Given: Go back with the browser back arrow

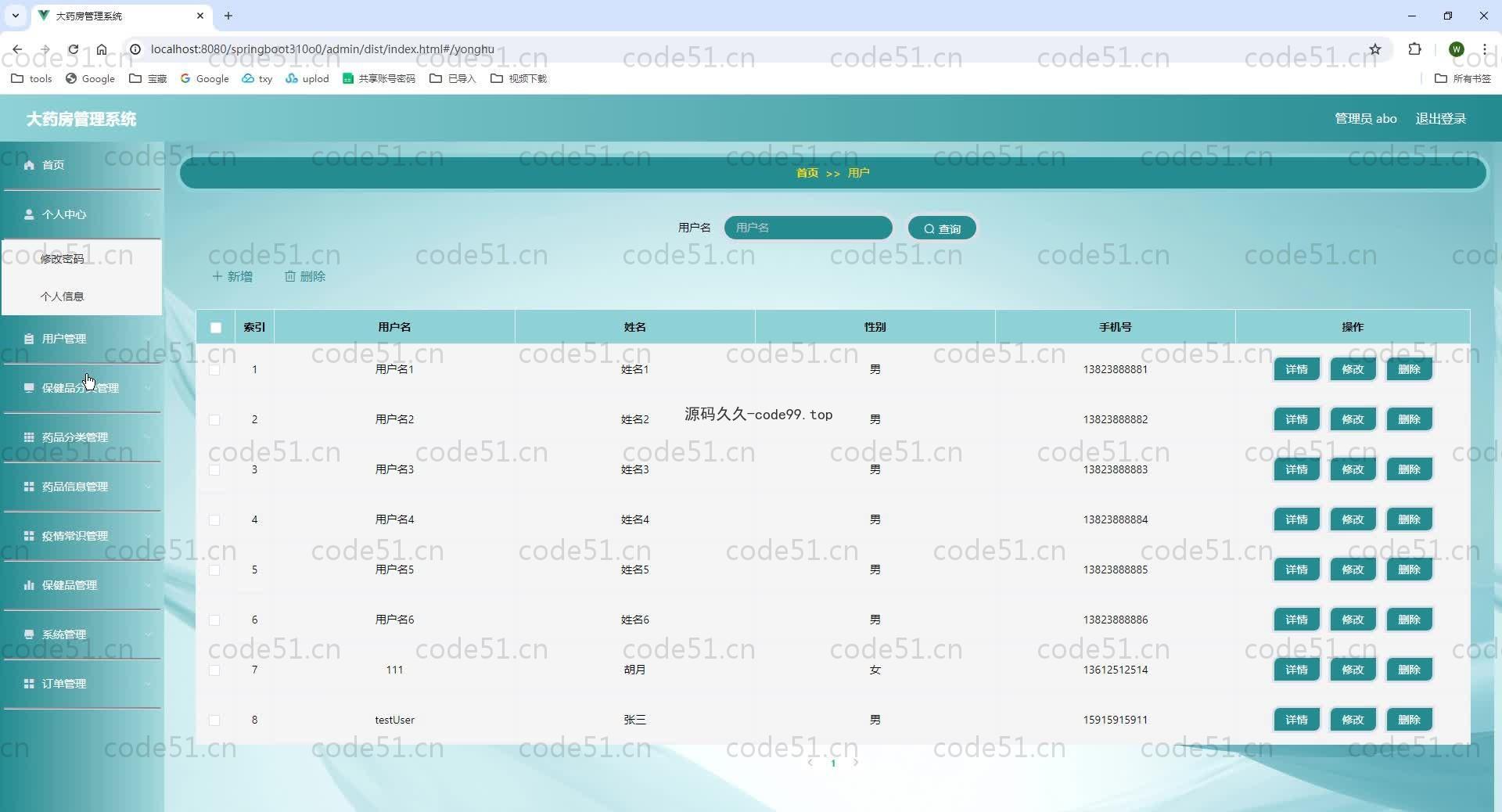Looking at the screenshot, I should click(x=17, y=49).
